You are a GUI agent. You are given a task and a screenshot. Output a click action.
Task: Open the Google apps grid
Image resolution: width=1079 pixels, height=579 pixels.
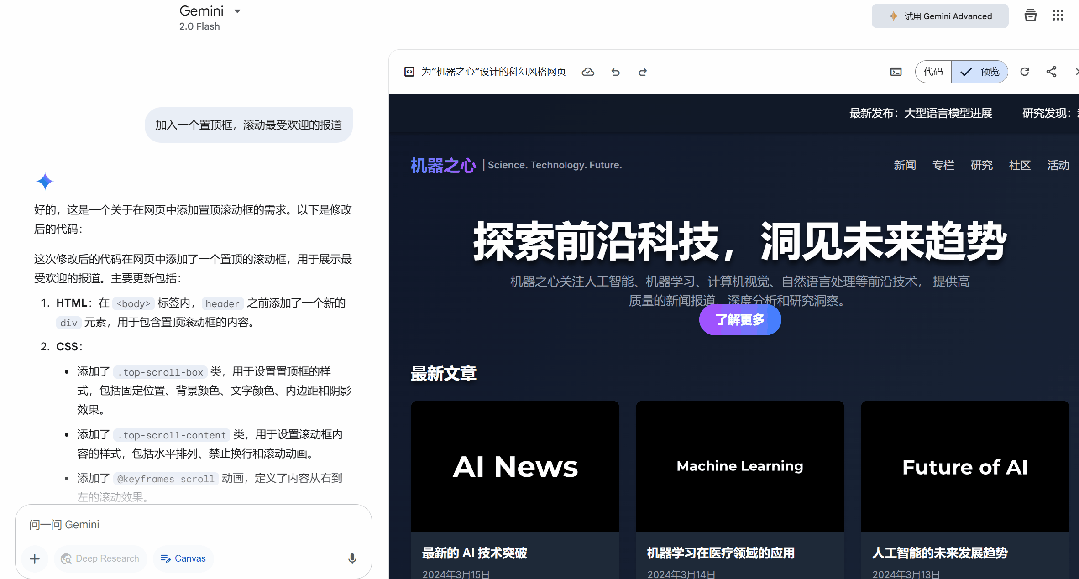pos(1058,15)
